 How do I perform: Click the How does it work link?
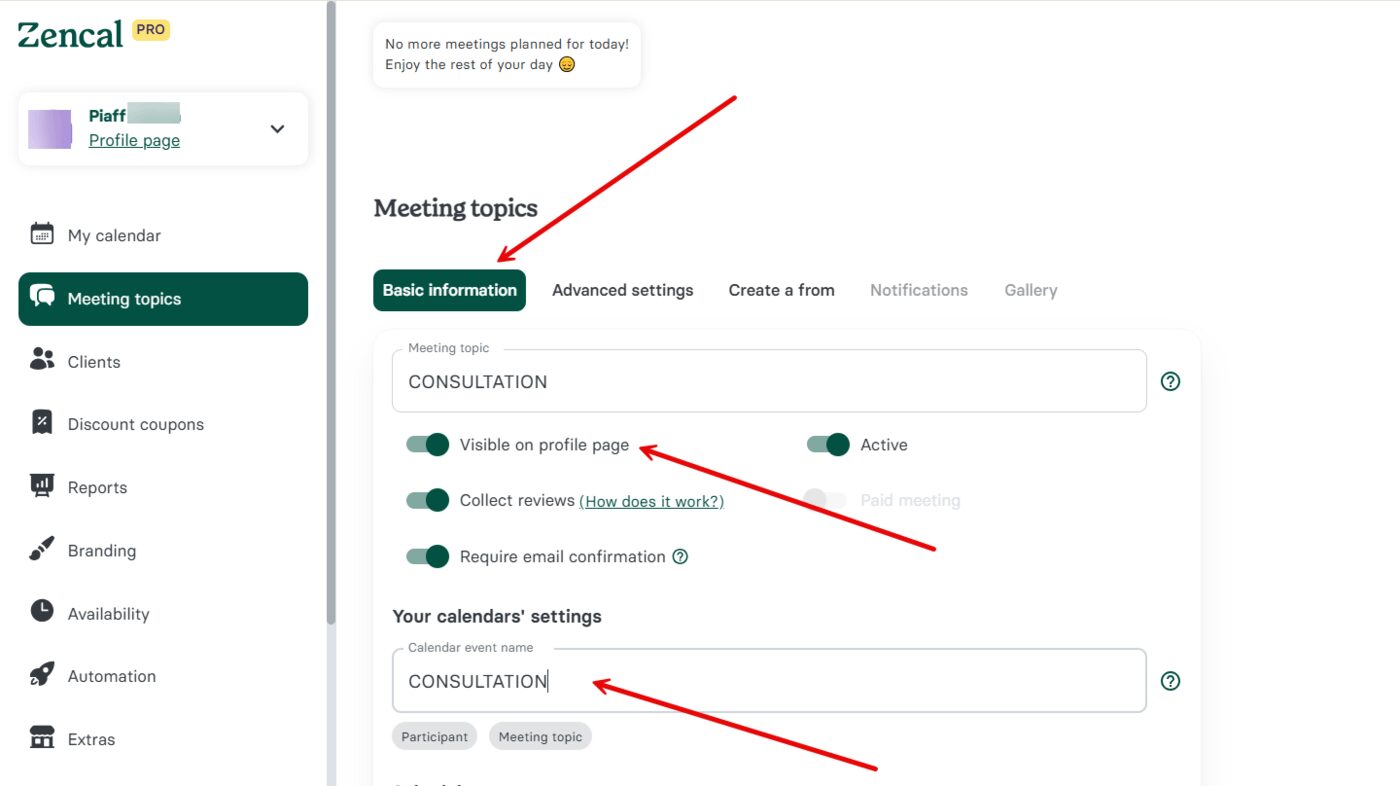pos(651,501)
